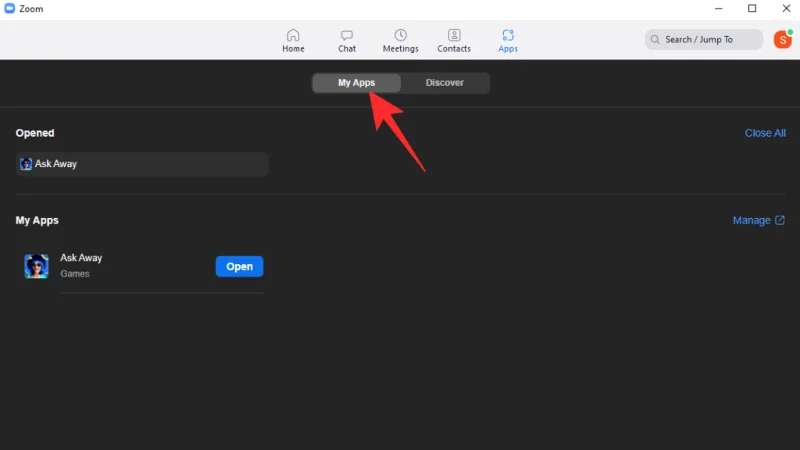The height and width of the screenshot is (450, 800).
Task: Open the Chat section
Action: coord(347,36)
